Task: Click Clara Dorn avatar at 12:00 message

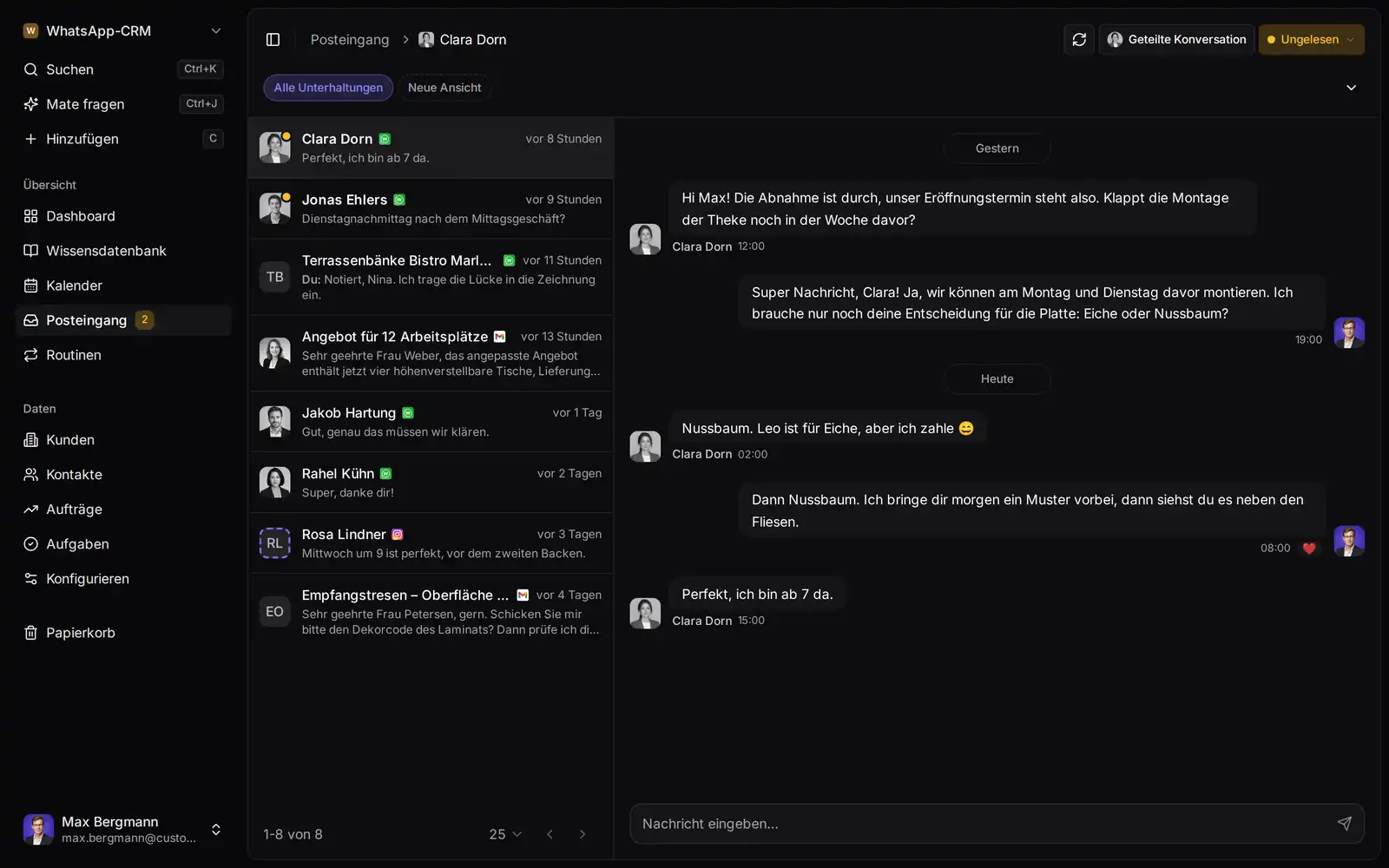Action: 645,239
